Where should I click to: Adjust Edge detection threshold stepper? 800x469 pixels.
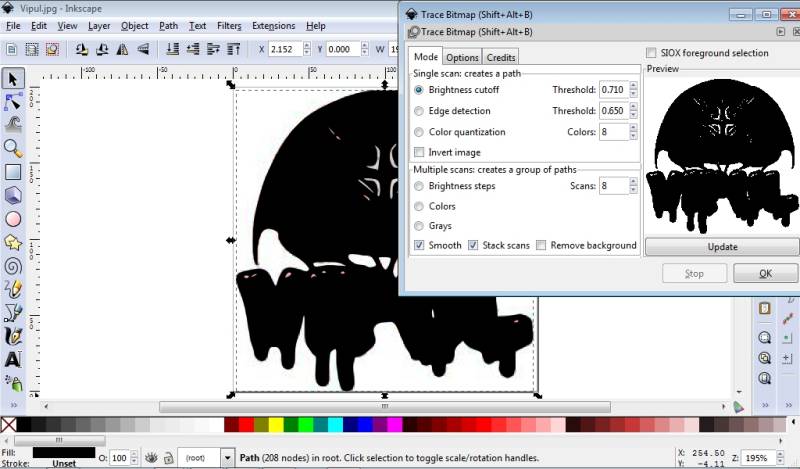[633, 111]
